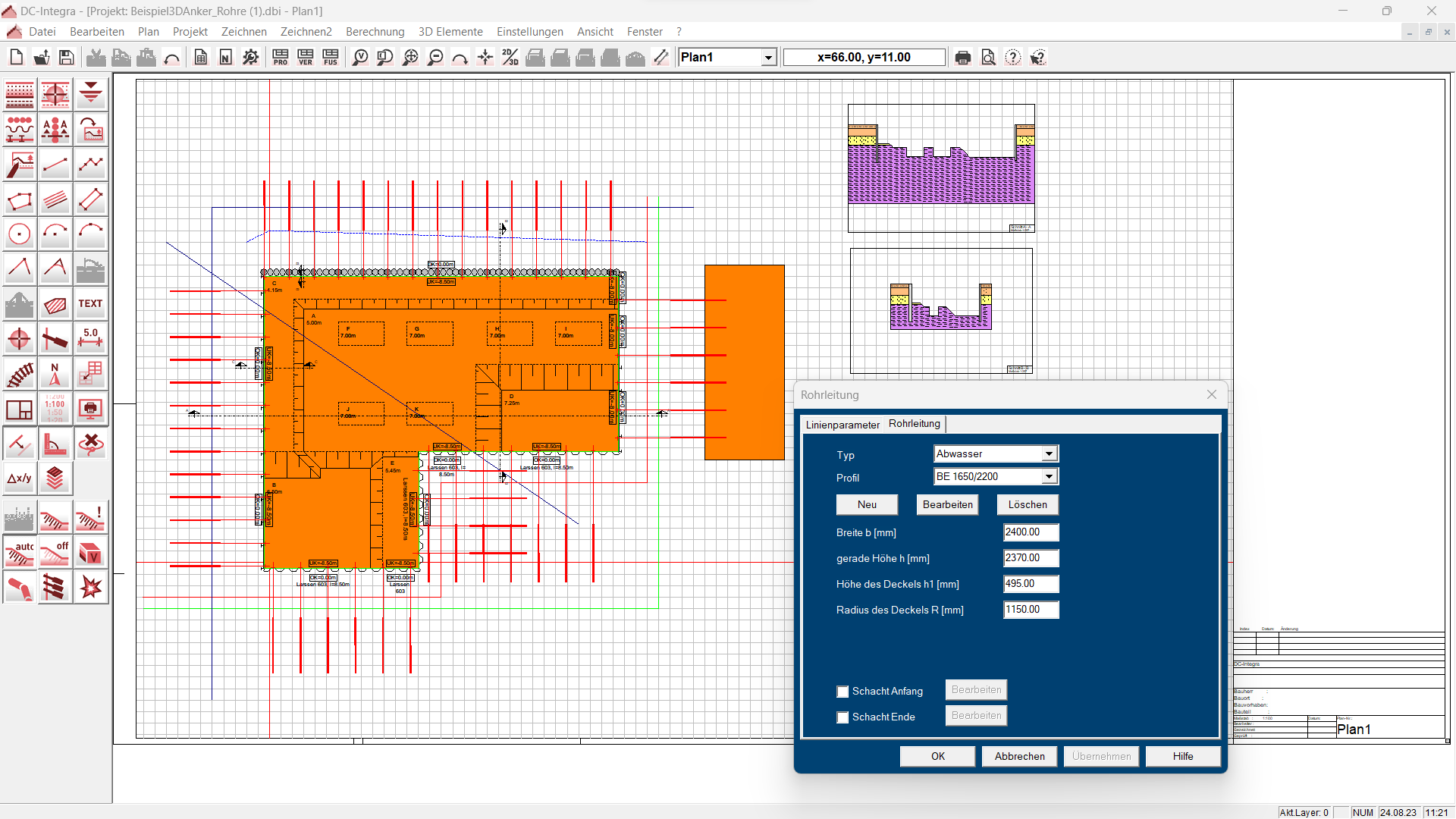
Task: Enable the Schacht Ende checkbox
Action: click(x=843, y=717)
